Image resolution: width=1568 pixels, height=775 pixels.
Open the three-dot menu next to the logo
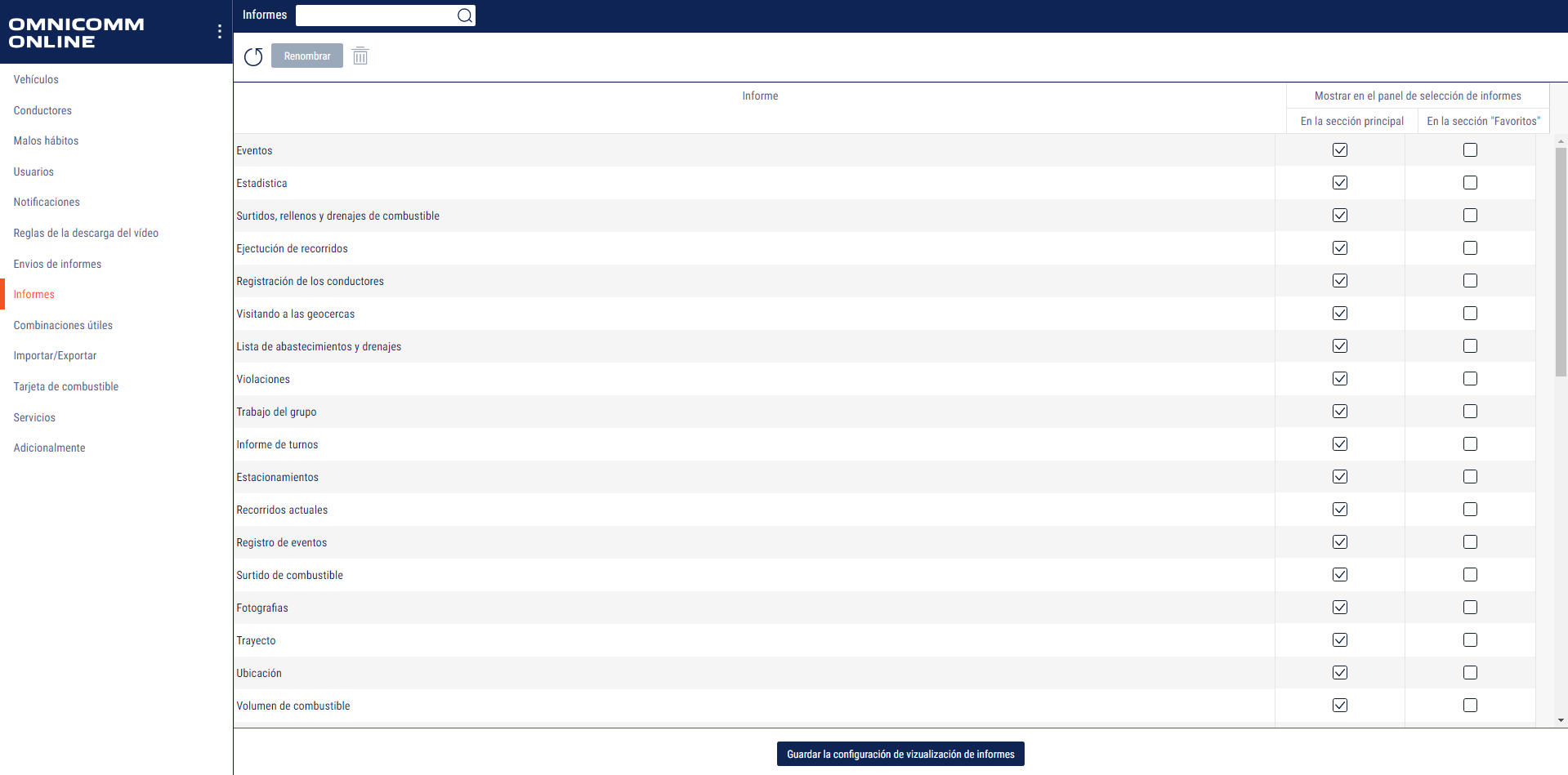[219, 31]
